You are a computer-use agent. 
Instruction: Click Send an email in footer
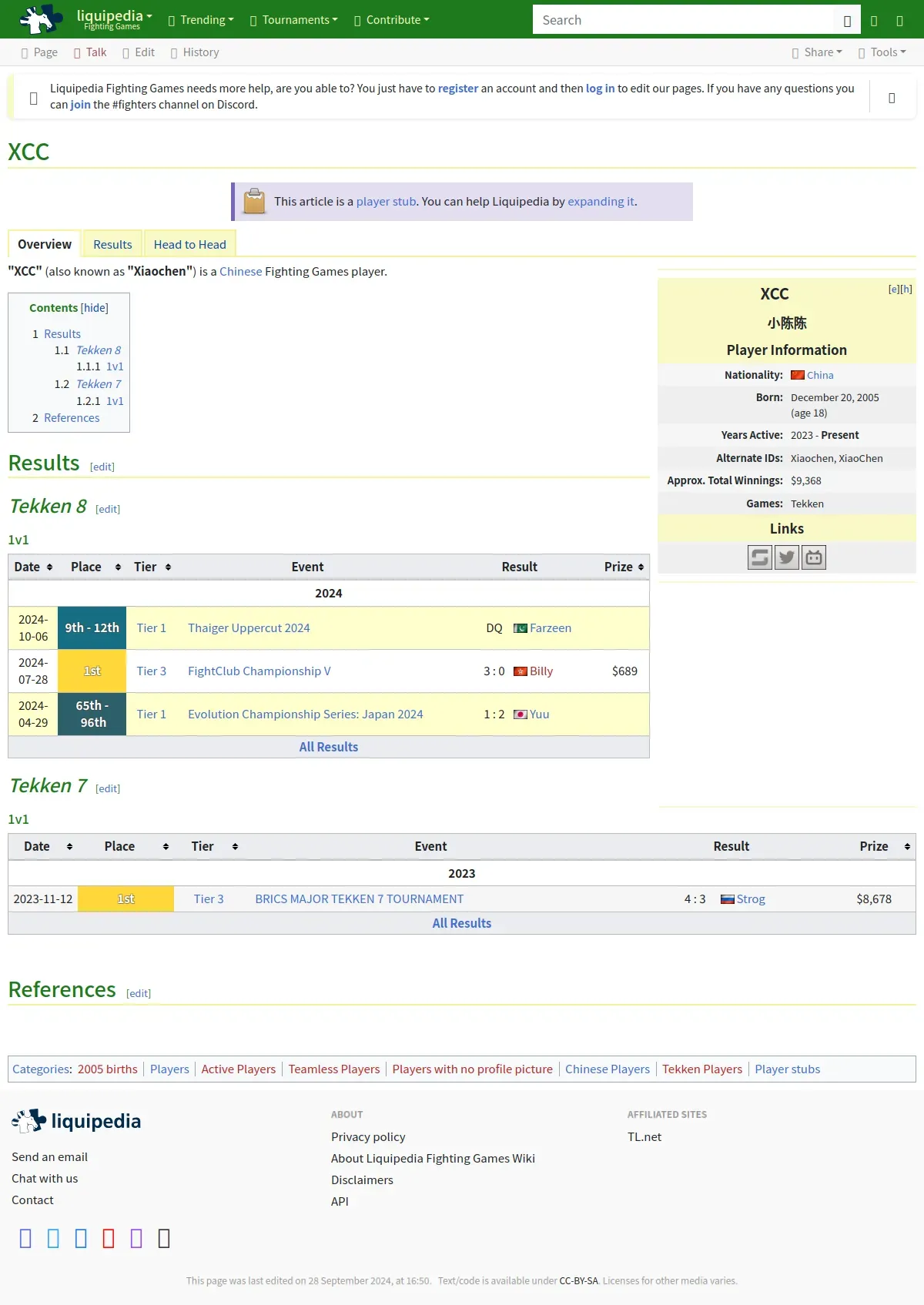point(50,1157)
